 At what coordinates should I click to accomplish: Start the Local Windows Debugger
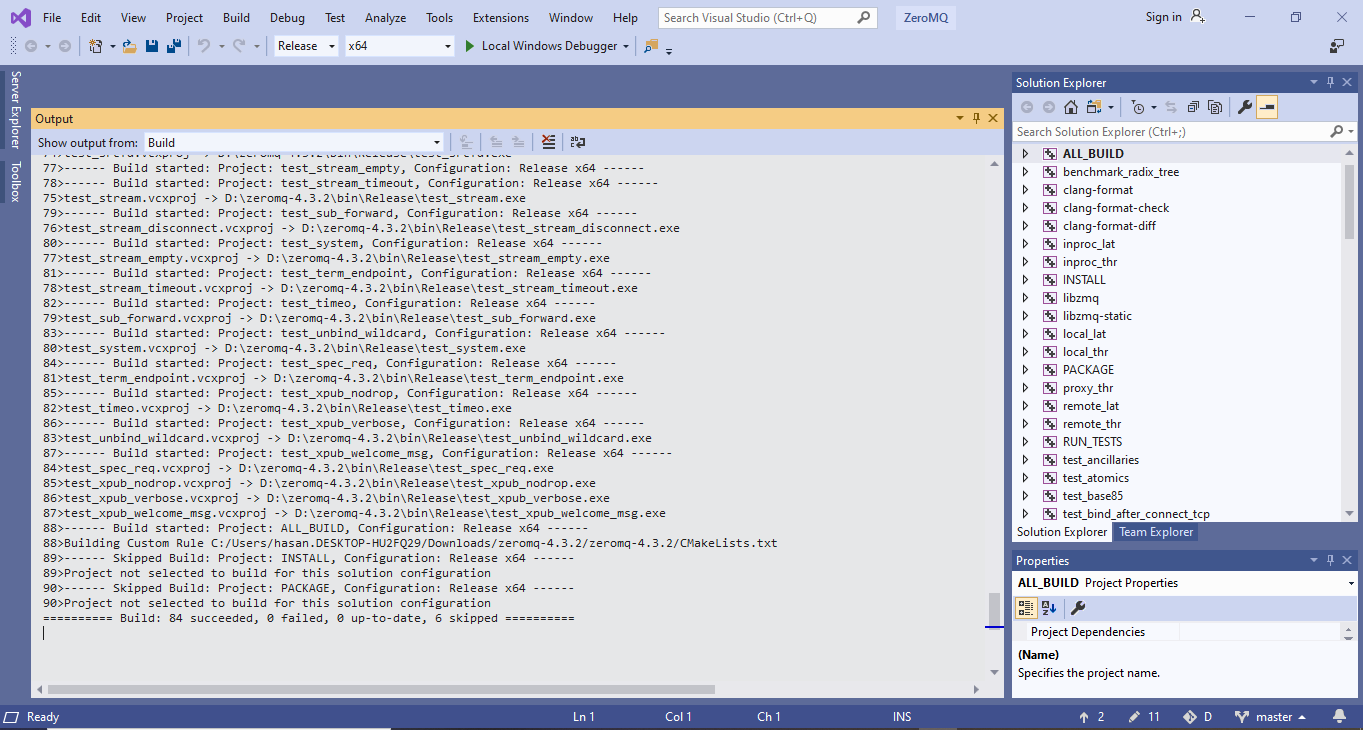coord(545,46)
